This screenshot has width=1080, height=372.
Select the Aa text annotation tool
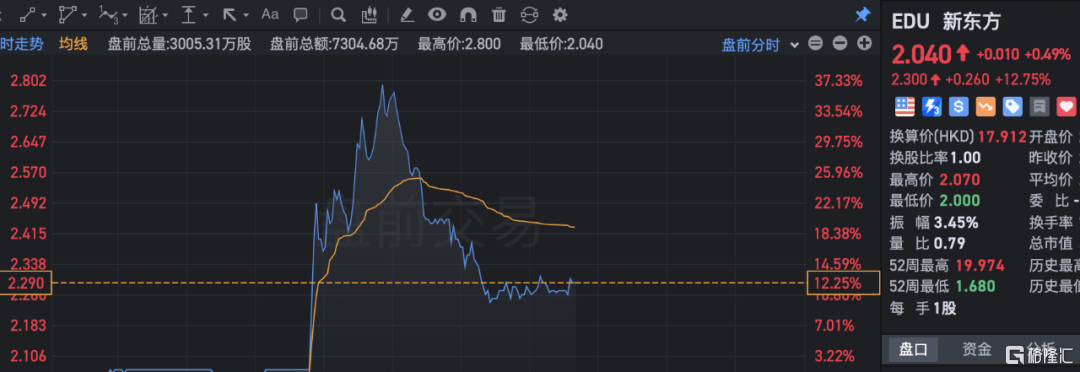coord(270,14)
